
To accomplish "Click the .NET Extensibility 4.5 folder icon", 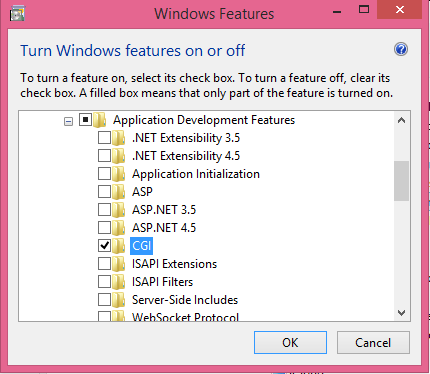I will coord(118,156).
